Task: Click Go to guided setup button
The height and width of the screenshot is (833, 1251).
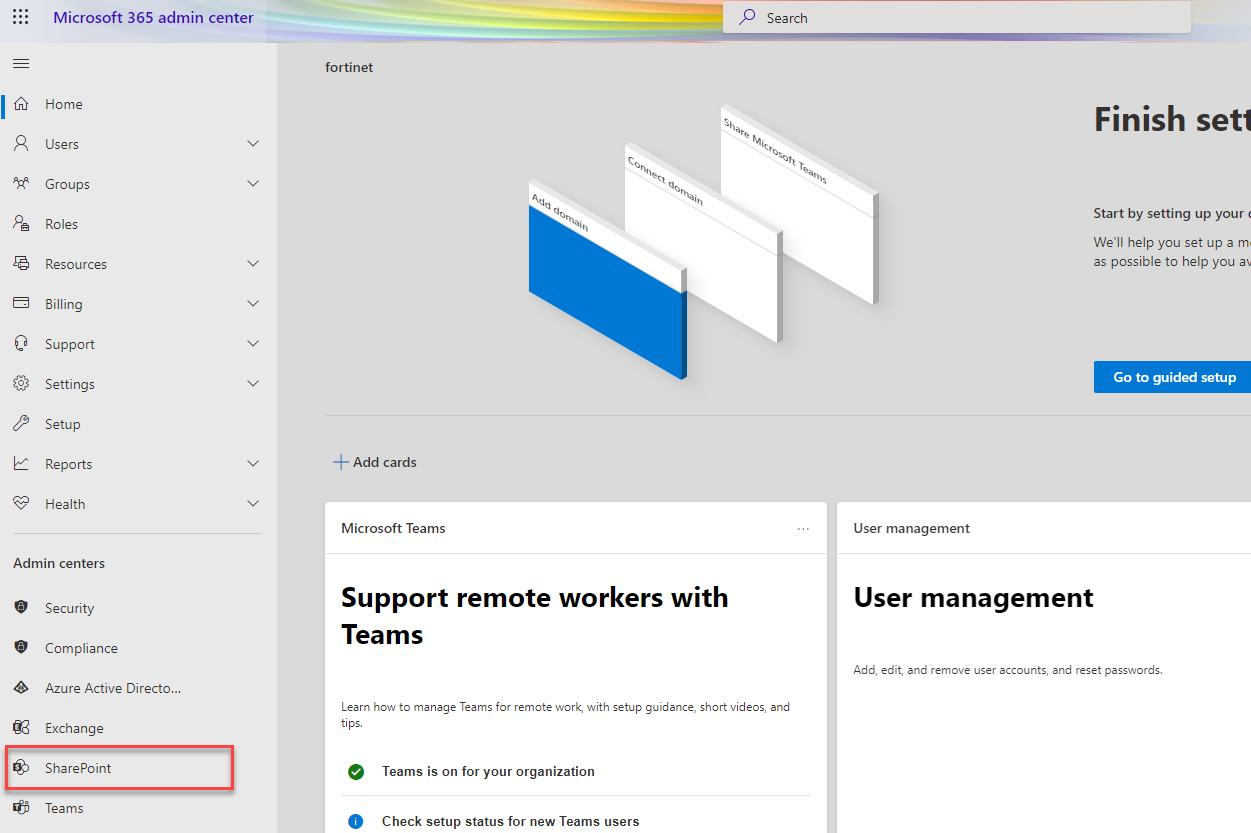Action: [x=1174, y=377]
